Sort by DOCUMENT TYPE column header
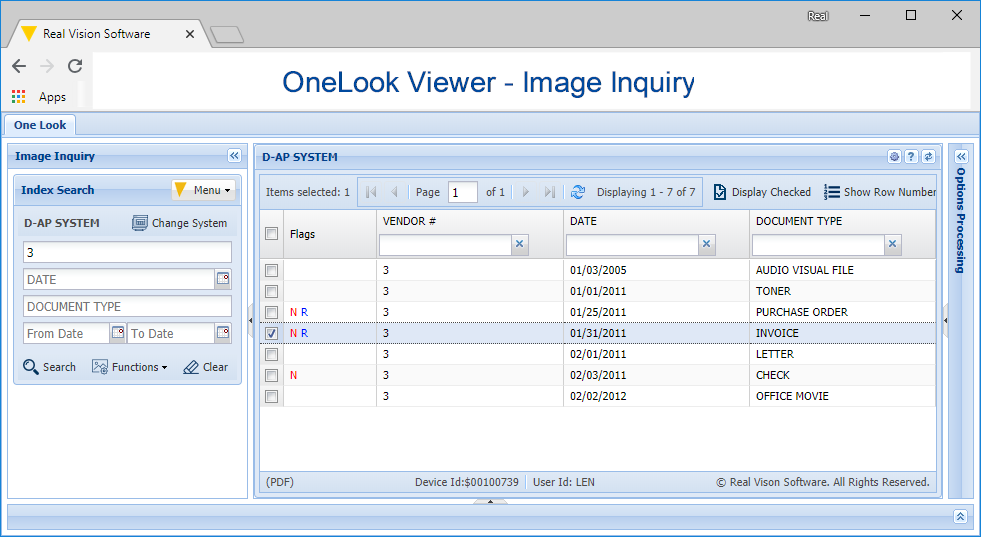This screenshot has height=537, width=981. coord(799,221)
